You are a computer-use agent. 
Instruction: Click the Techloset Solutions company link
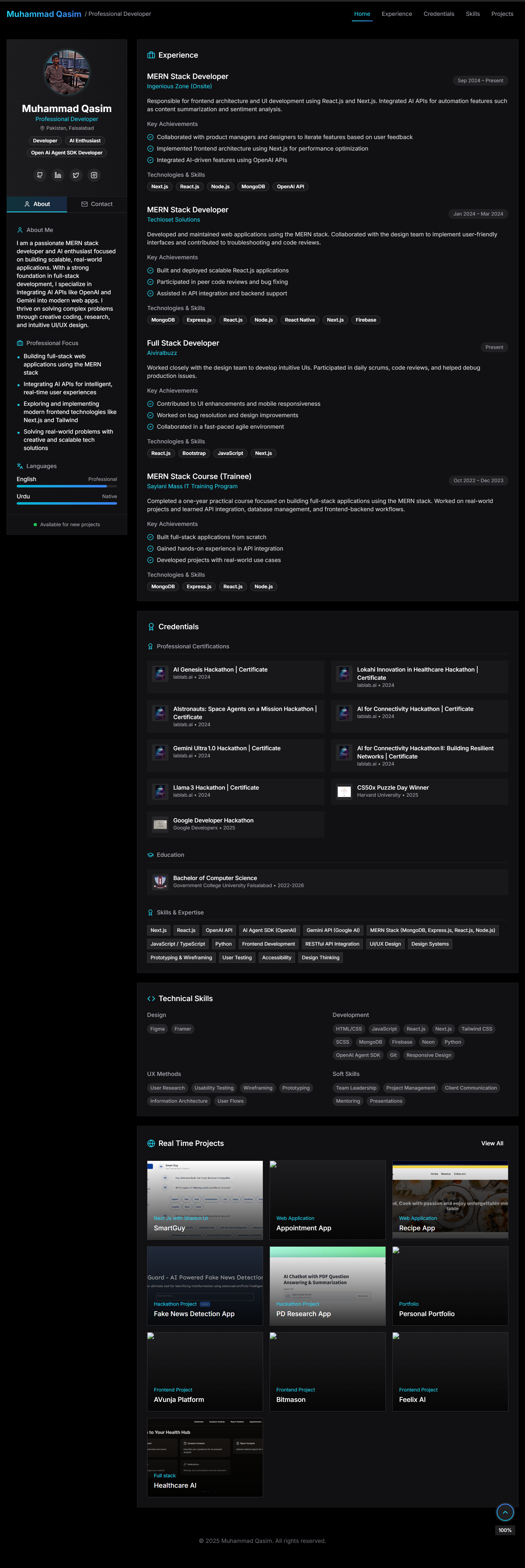[174, 220]
